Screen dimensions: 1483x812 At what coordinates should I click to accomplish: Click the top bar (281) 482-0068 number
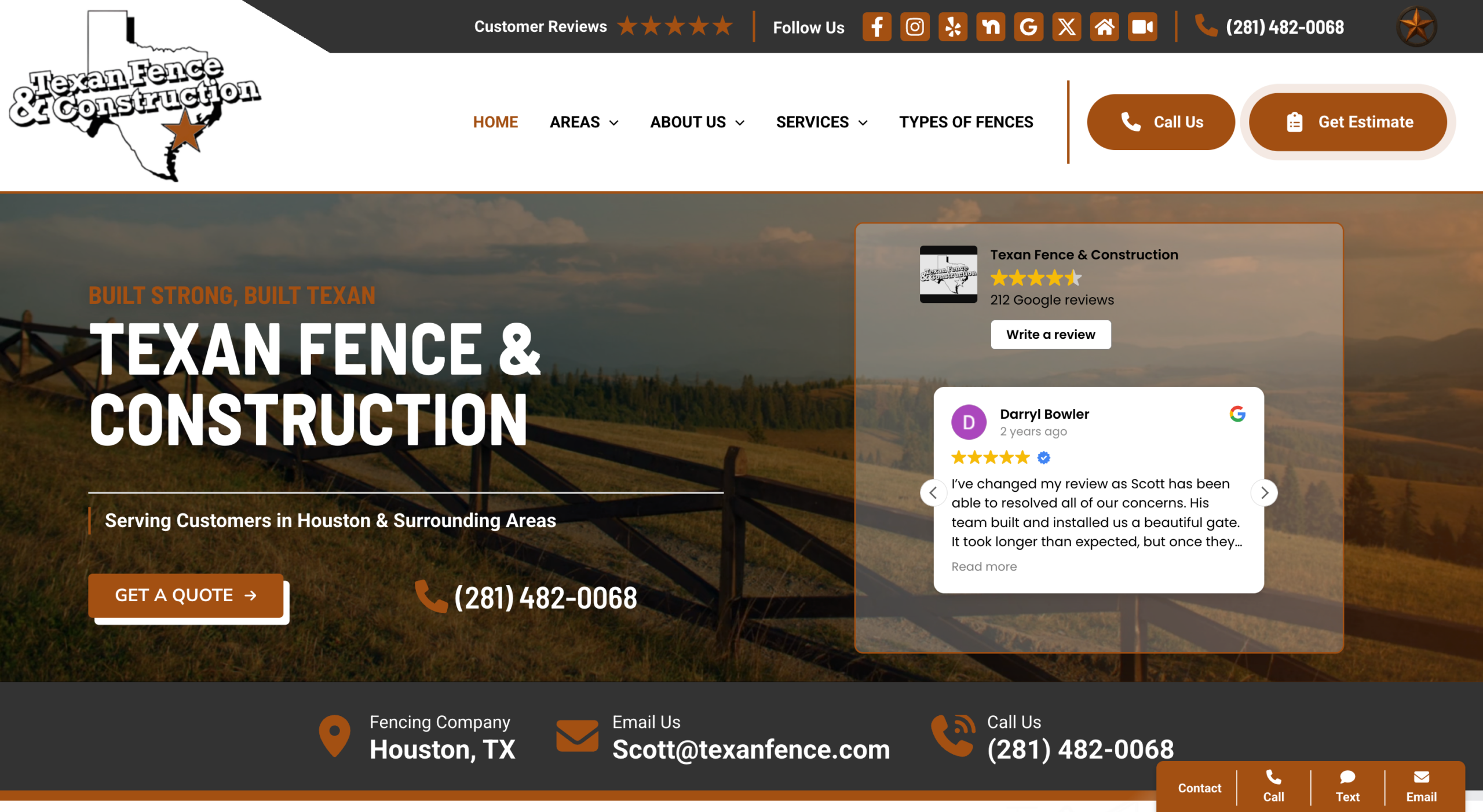(1284, 27)
